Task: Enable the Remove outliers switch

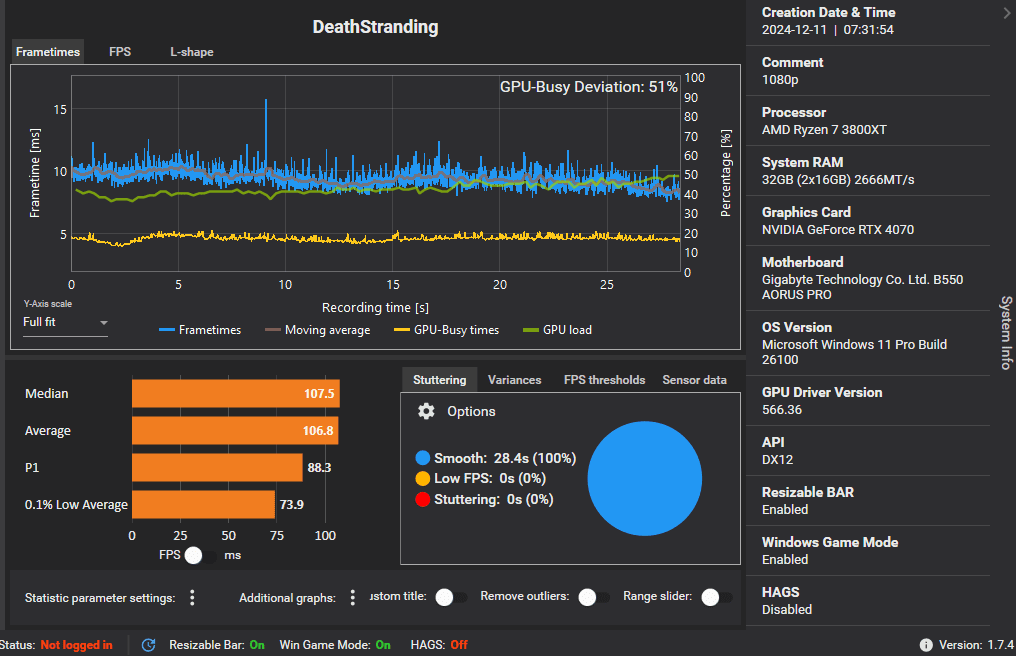Action: click(x=595, y=597)
